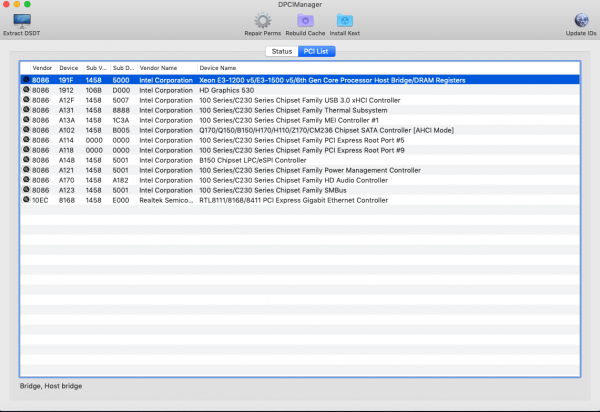
Task: Switch to the Status tab
Action: 282,50
